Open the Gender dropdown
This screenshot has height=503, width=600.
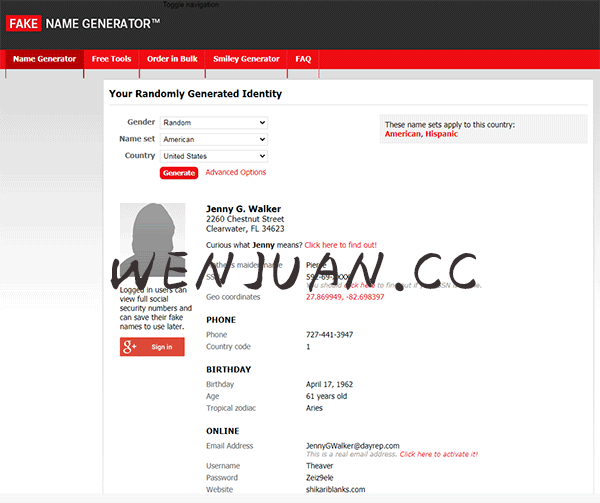coord(214,123)
